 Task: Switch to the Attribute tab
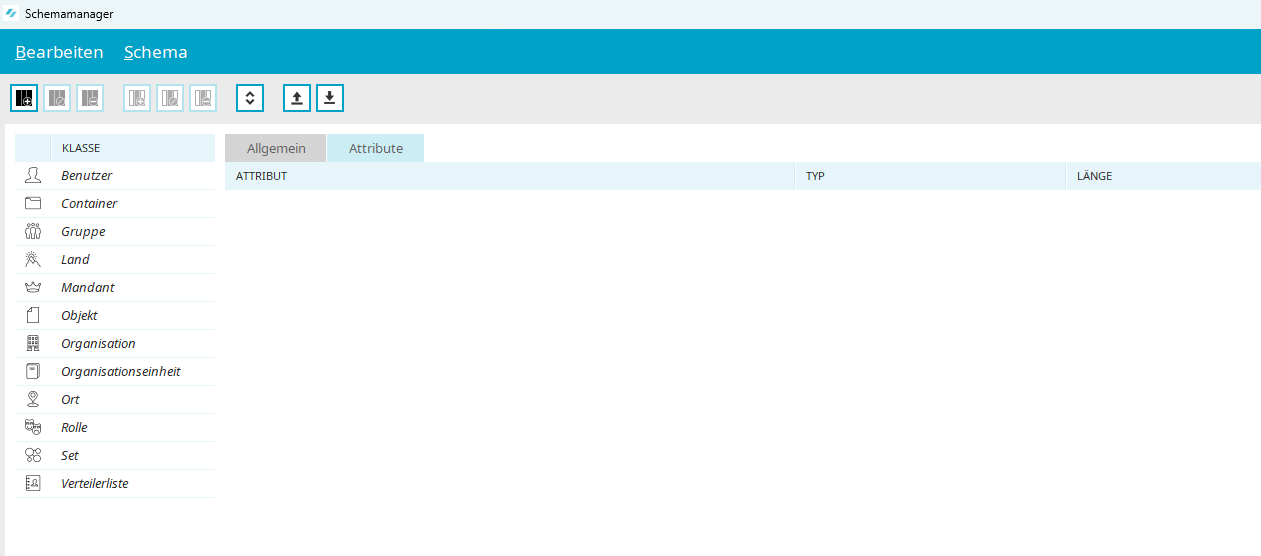click(375, 148)
